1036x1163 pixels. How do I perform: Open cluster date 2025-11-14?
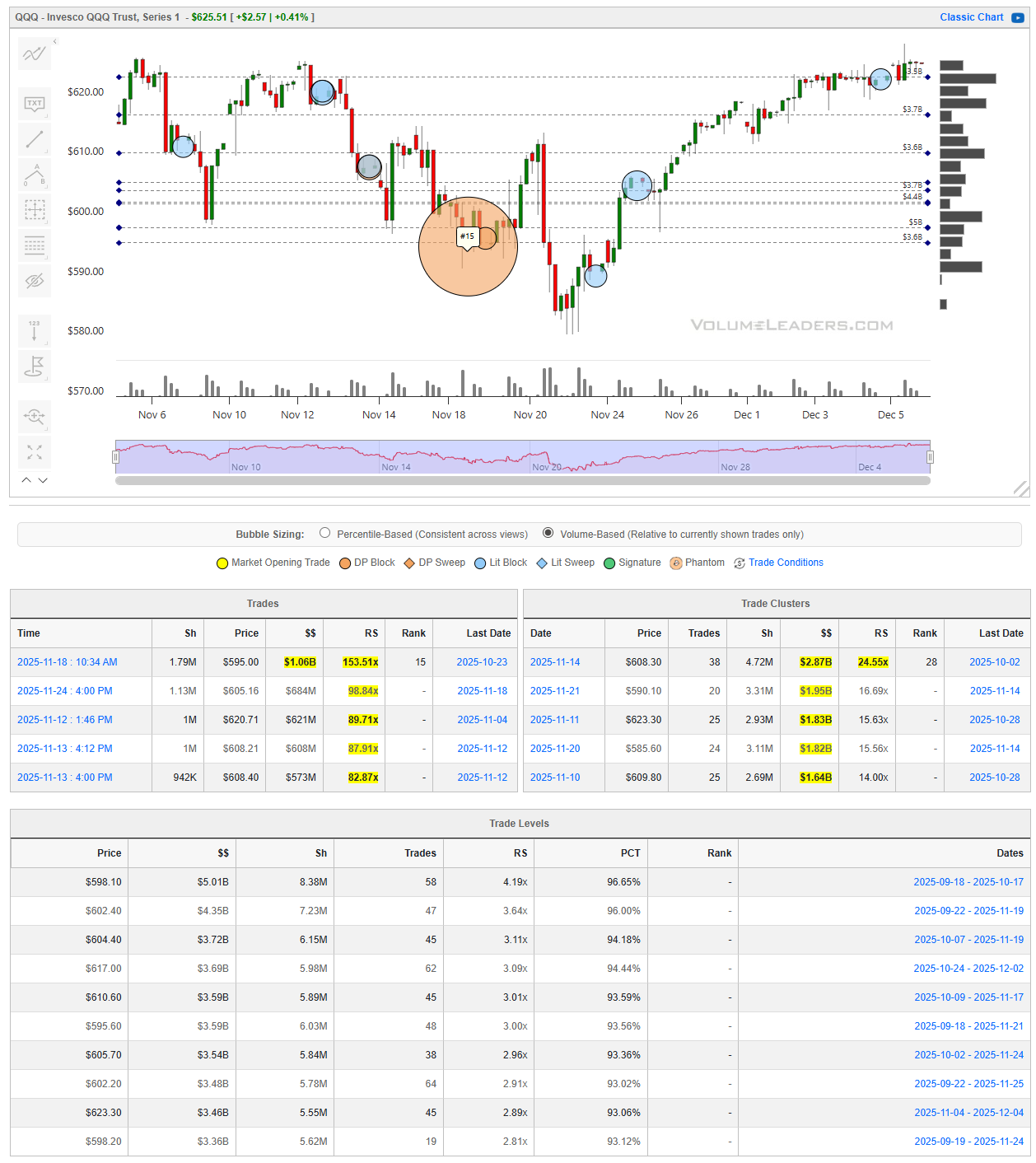point(555,662)
